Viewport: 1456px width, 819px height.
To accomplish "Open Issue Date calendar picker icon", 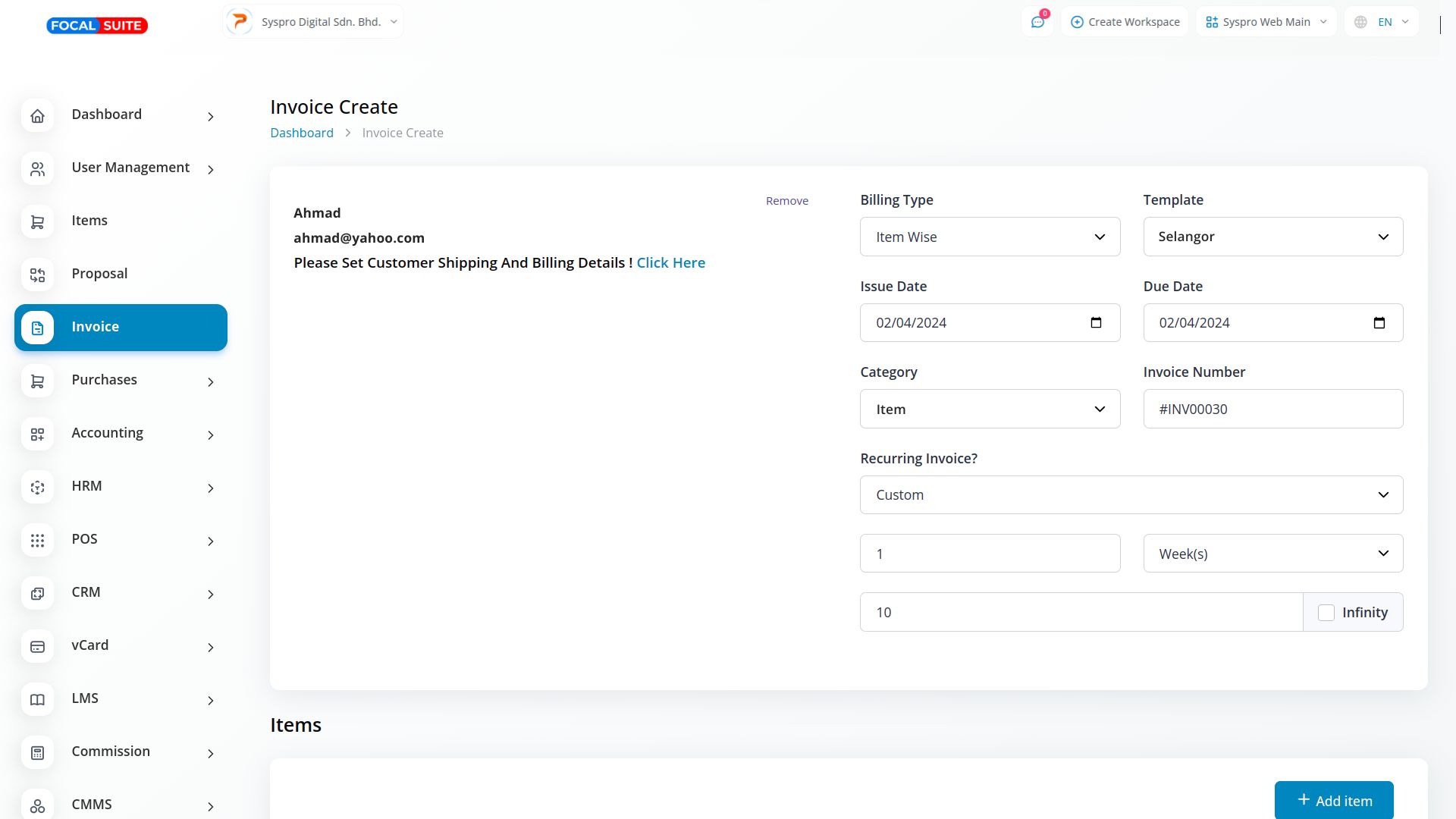I will 1096,322.
